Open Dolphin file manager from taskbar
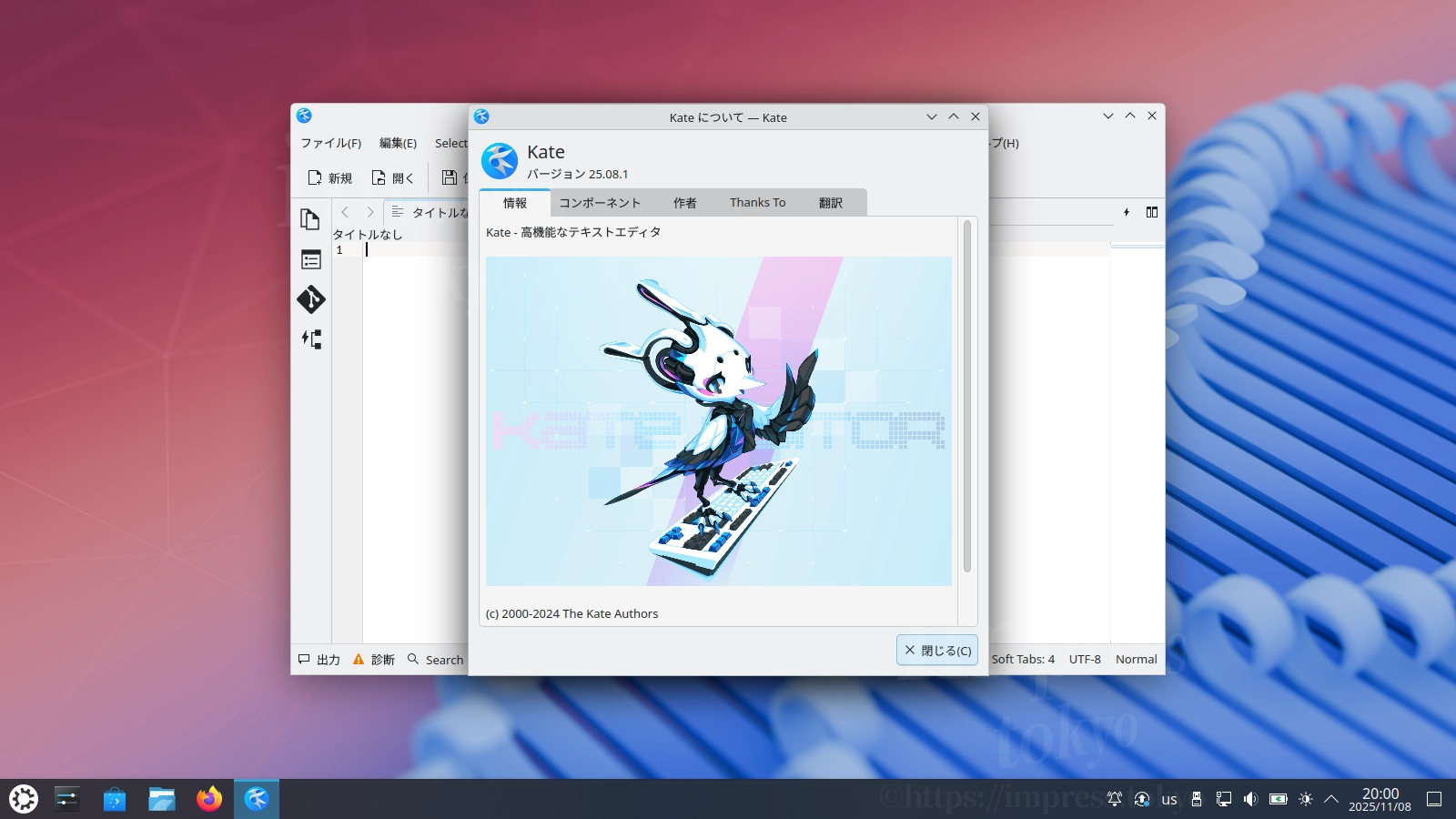Screen dimensions: 1456x819 point(162,799)
